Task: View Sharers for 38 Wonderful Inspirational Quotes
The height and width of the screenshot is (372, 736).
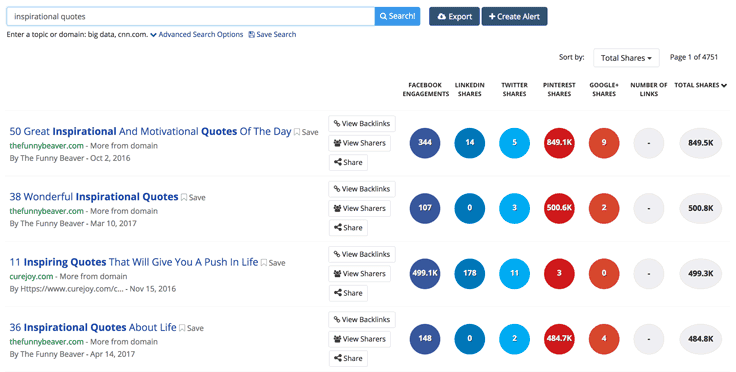Action: 360,208
